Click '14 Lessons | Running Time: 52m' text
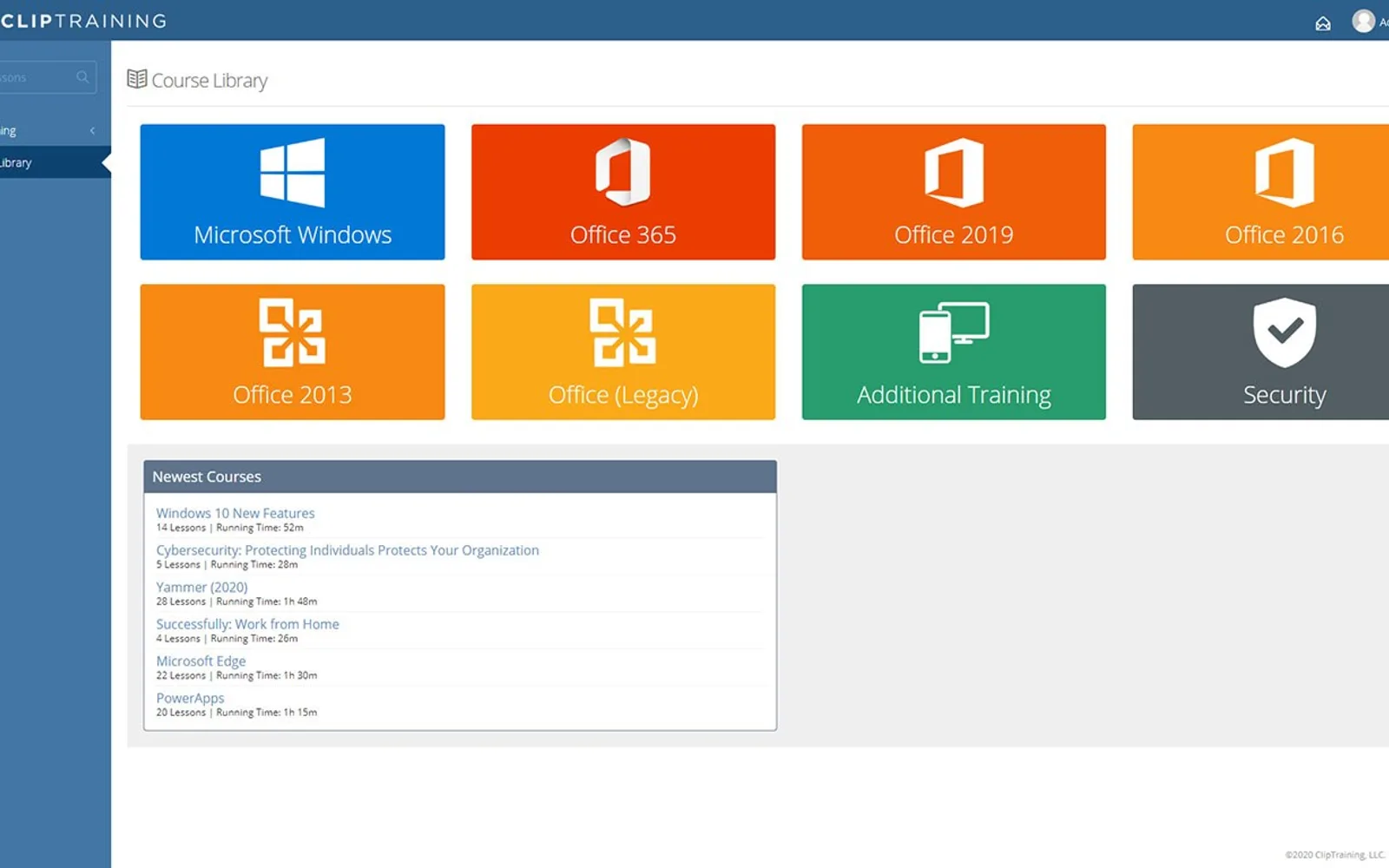This screenshot has height=868, width=1389. tap(230, 528)
